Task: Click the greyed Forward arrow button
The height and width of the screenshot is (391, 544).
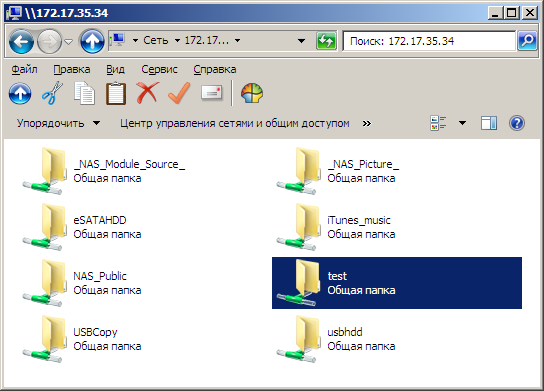Action: click(x=49, y=41)
